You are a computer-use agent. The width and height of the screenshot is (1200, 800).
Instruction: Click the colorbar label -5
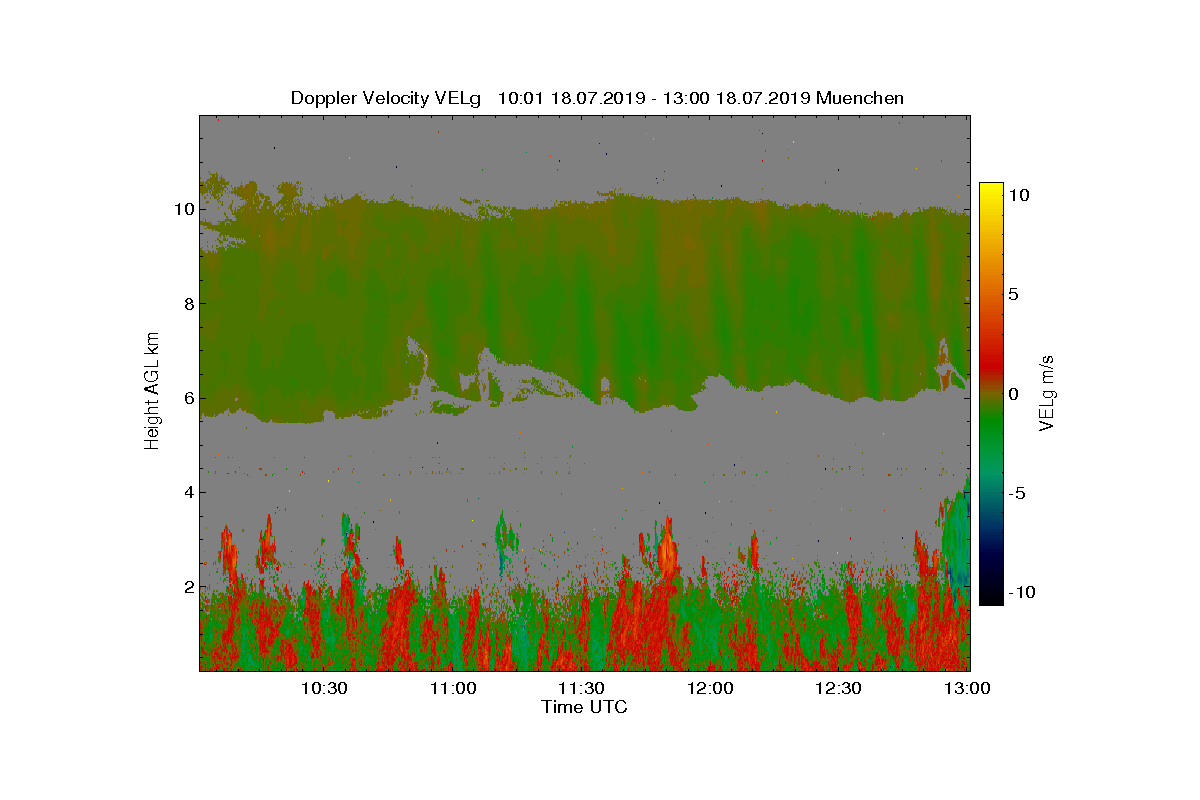[1016, 493]
